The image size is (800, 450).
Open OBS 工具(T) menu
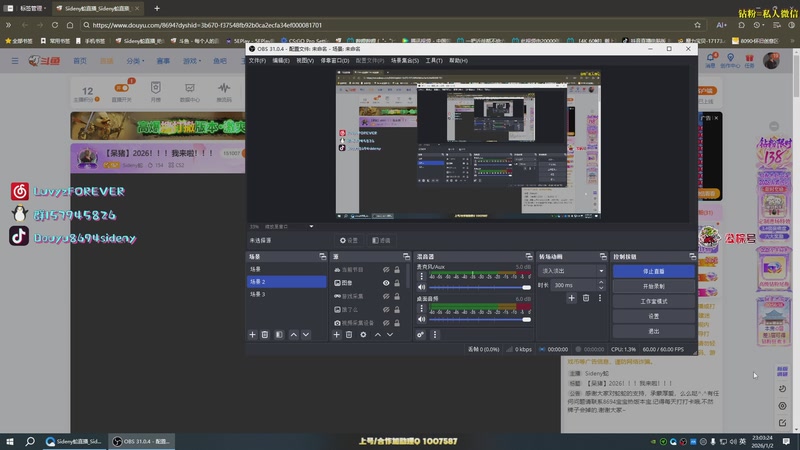point(434,60)
